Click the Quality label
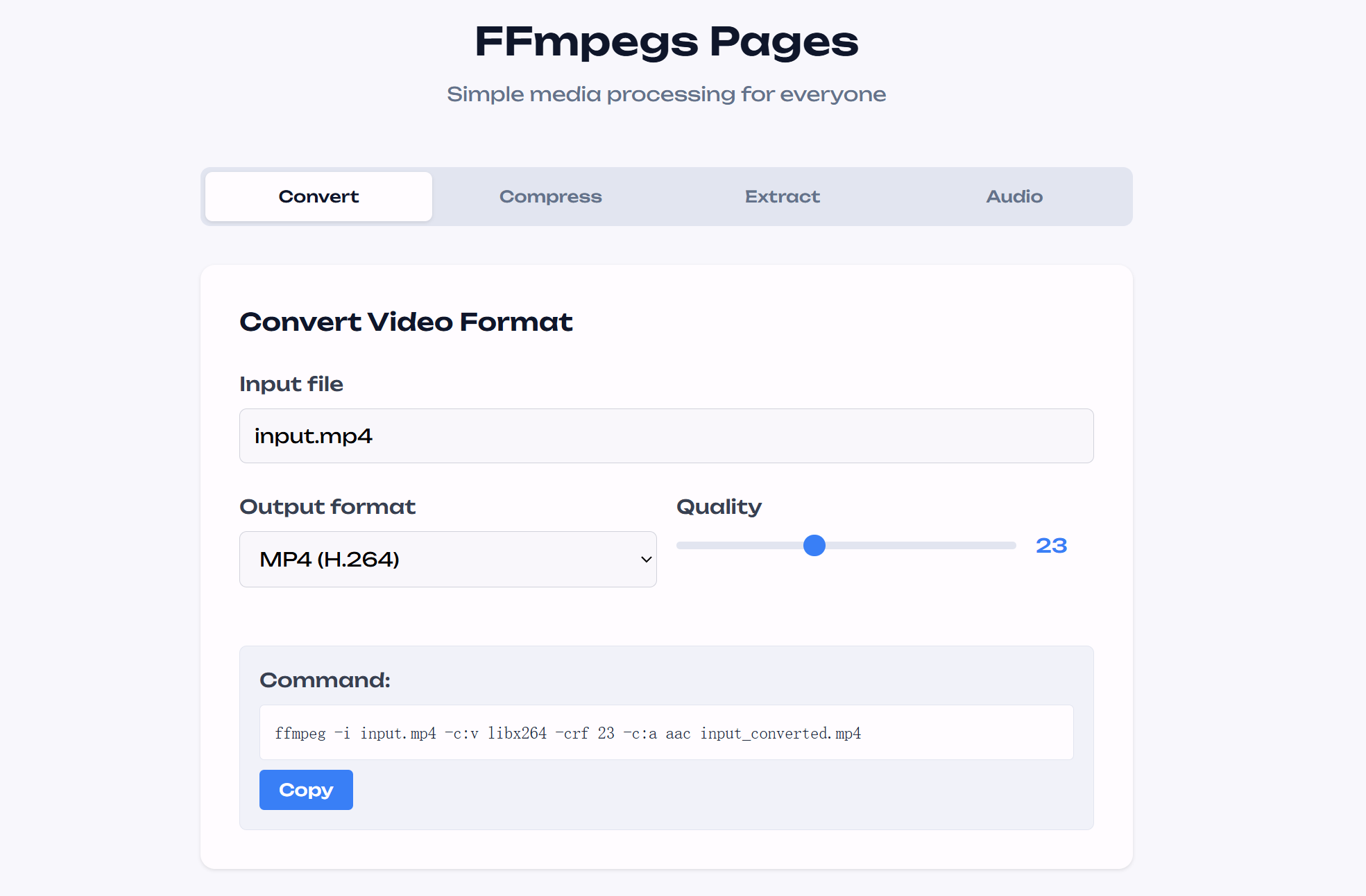Screen dimensions: 1366x896 pyautogui.click(x=719, y=507)
